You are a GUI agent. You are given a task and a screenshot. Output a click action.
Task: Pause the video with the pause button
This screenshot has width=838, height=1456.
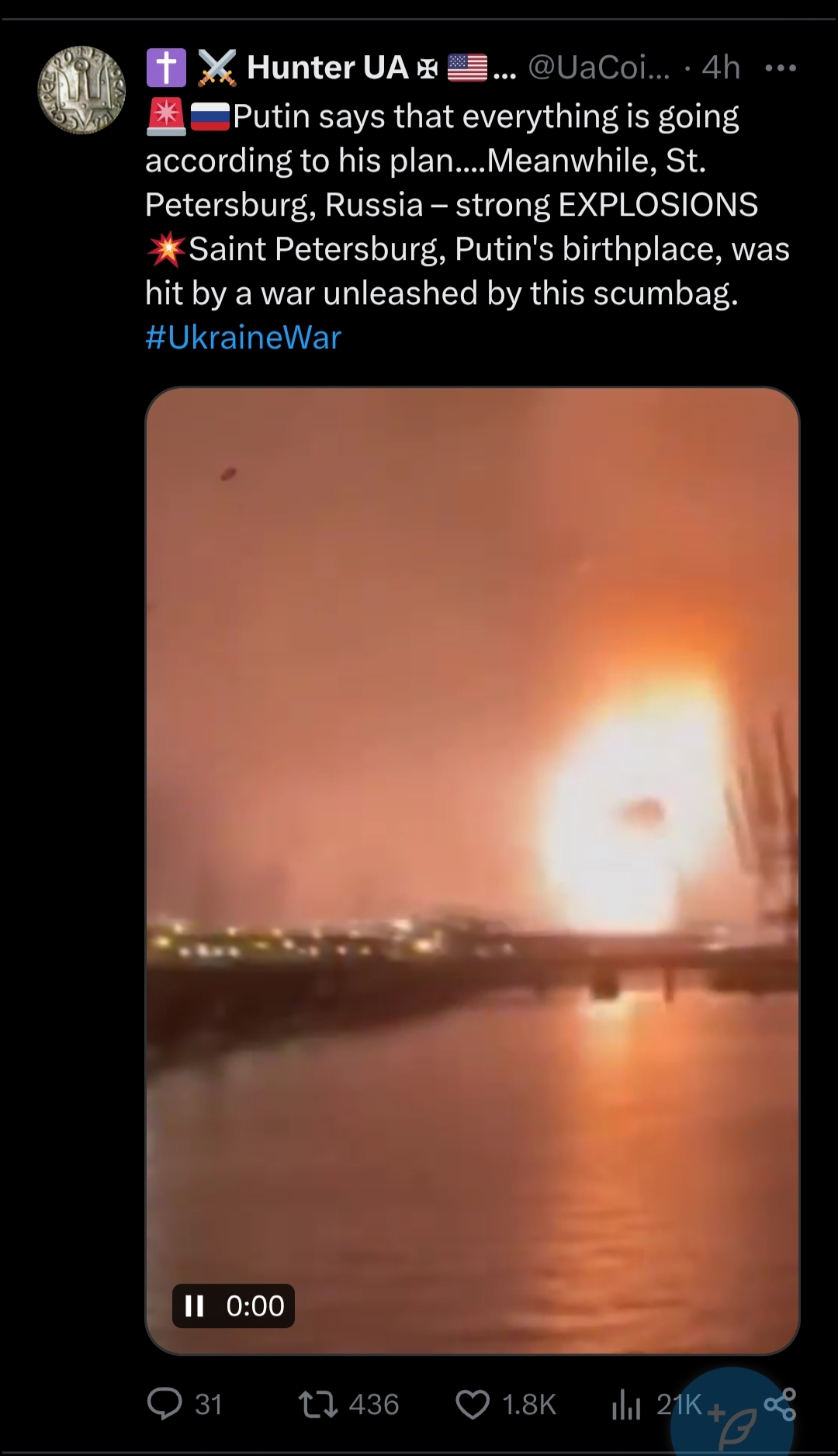[194, 1306]
